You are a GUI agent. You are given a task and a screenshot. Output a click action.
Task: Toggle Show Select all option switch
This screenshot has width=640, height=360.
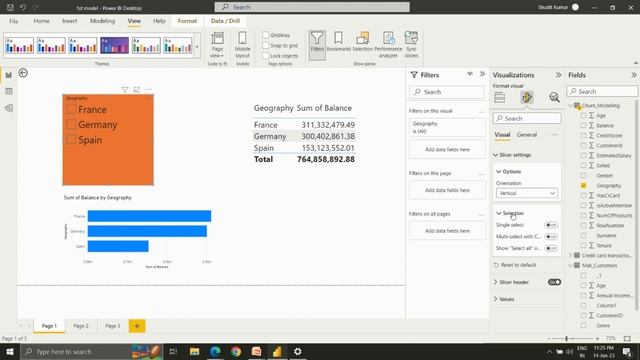551,248
